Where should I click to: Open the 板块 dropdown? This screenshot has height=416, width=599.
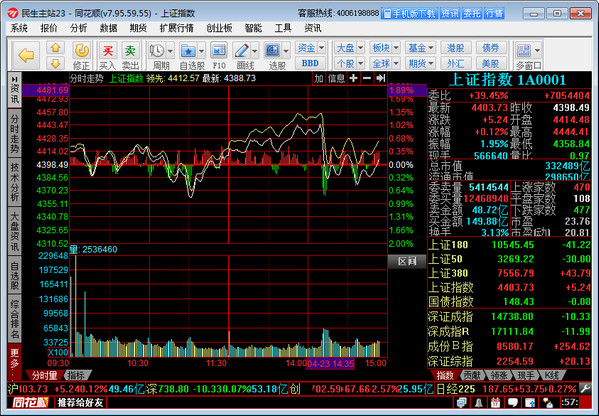385,48
